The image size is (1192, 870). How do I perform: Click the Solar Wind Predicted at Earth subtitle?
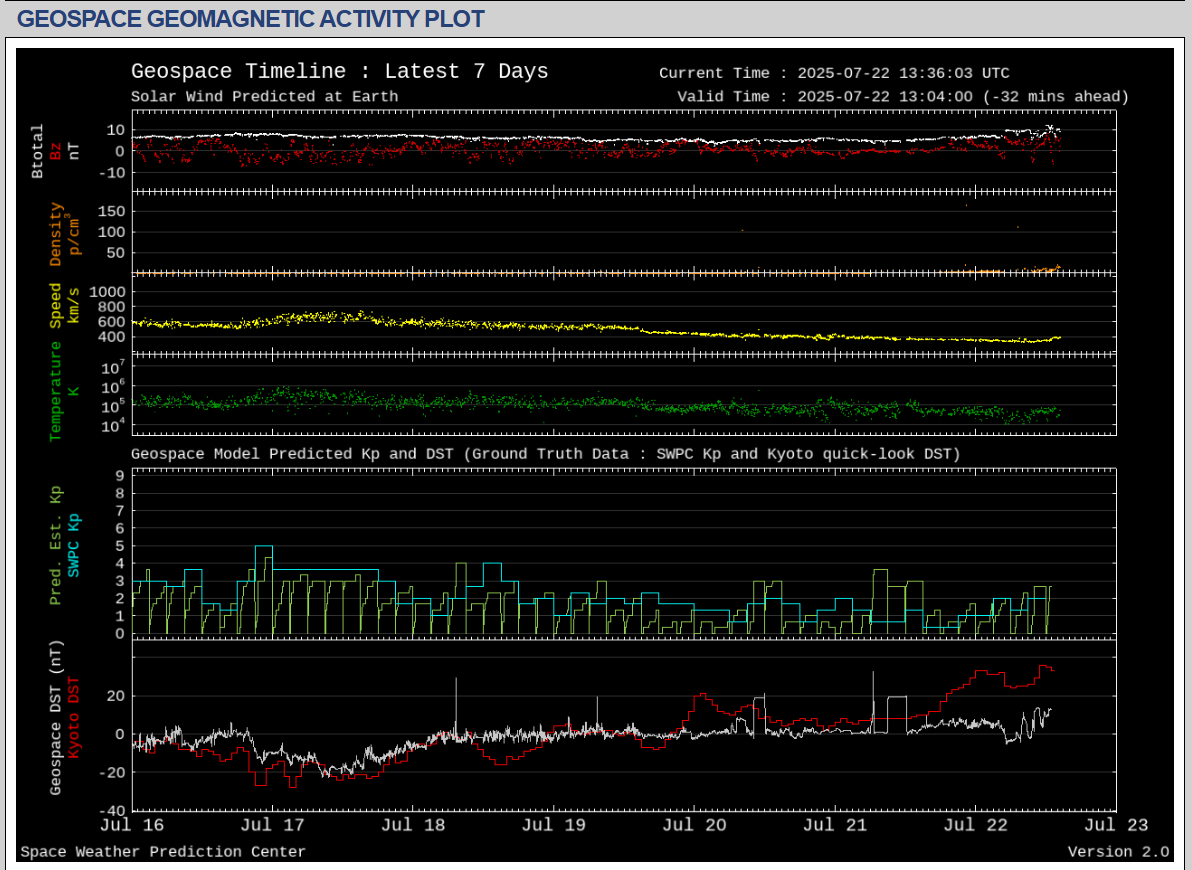click(x=264, y=97)
